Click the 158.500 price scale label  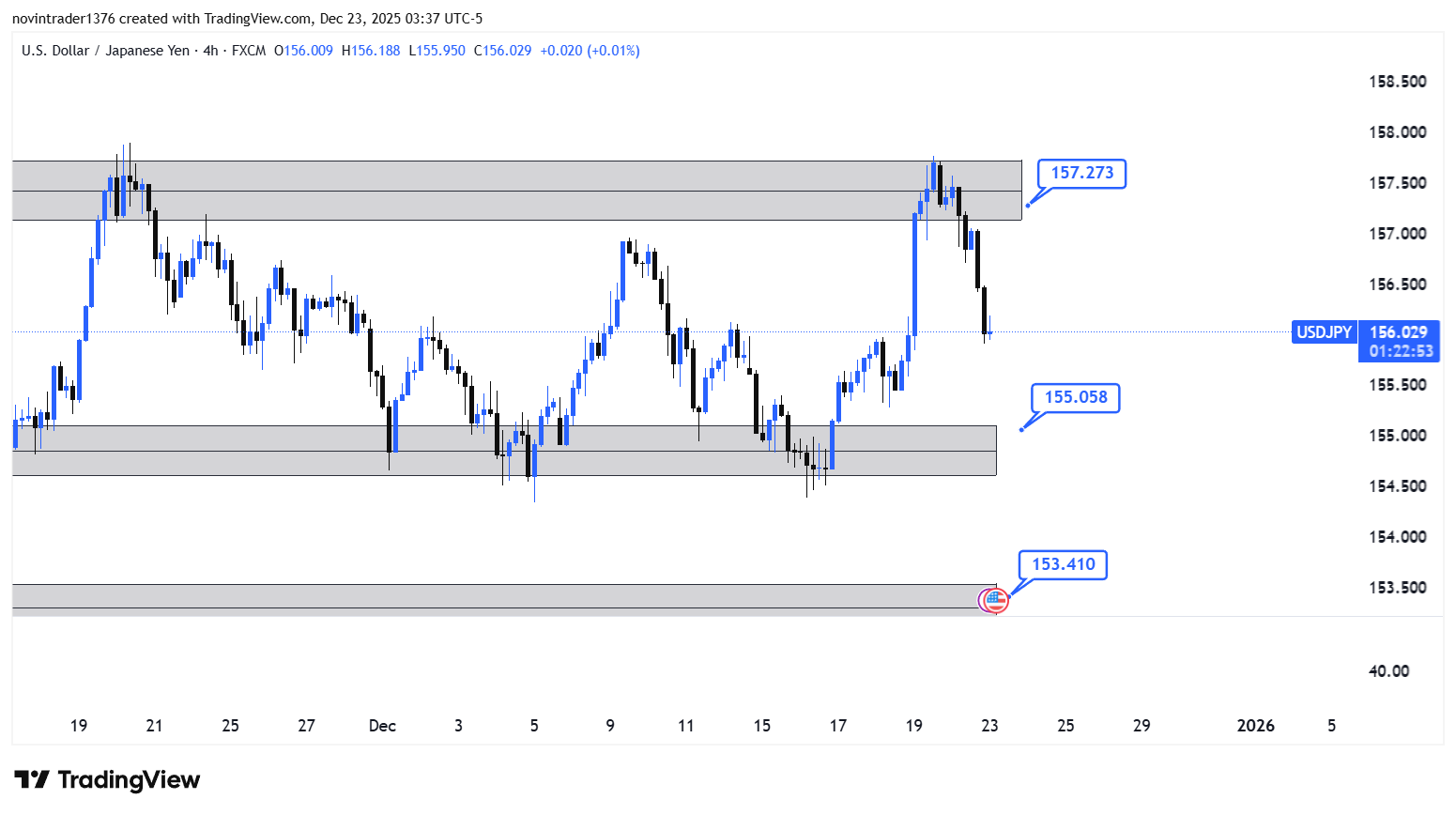pos(1397,82)
